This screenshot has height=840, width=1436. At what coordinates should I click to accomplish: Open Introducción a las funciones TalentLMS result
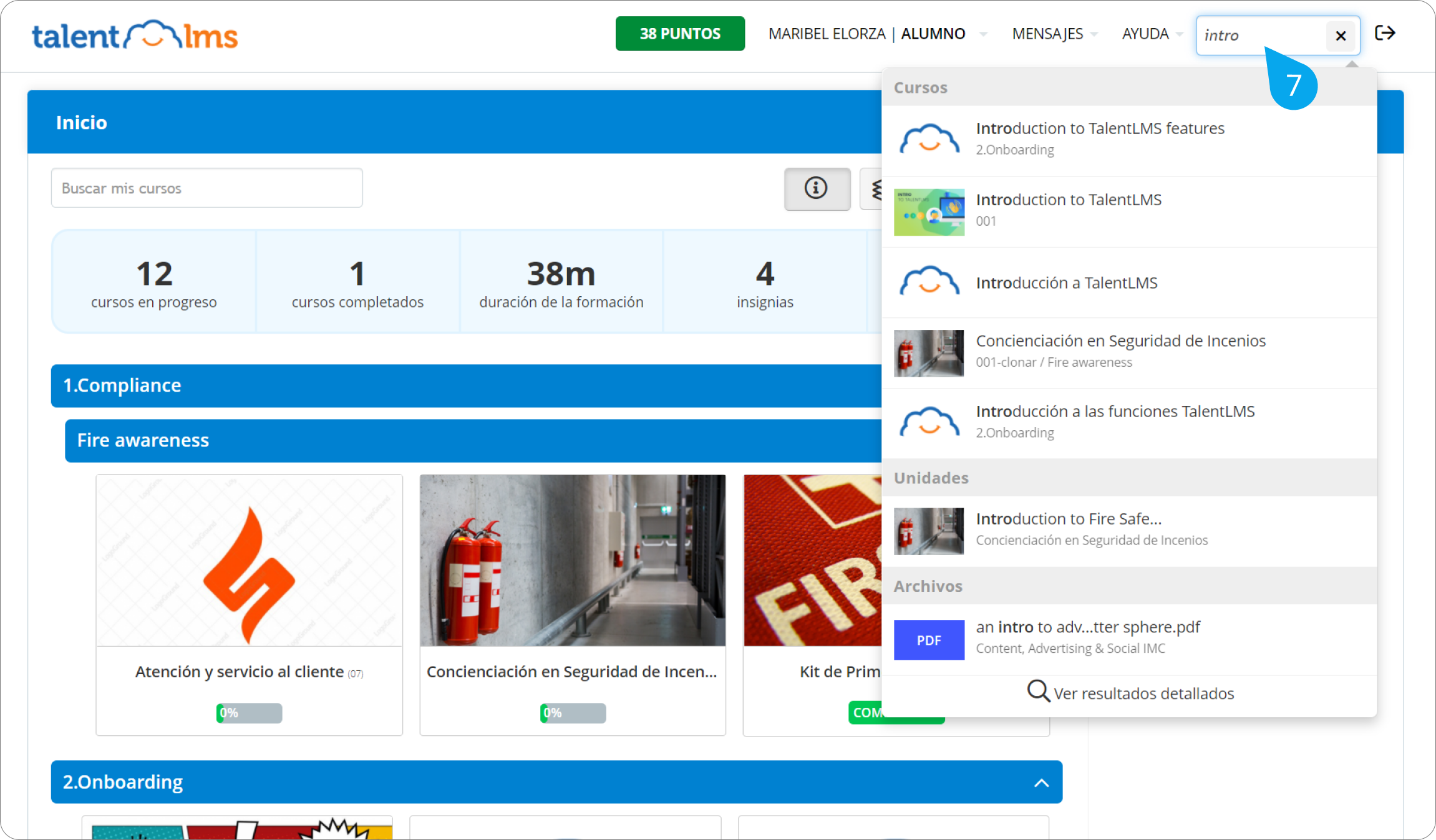pyautogui.click(x=1129, y=423)
